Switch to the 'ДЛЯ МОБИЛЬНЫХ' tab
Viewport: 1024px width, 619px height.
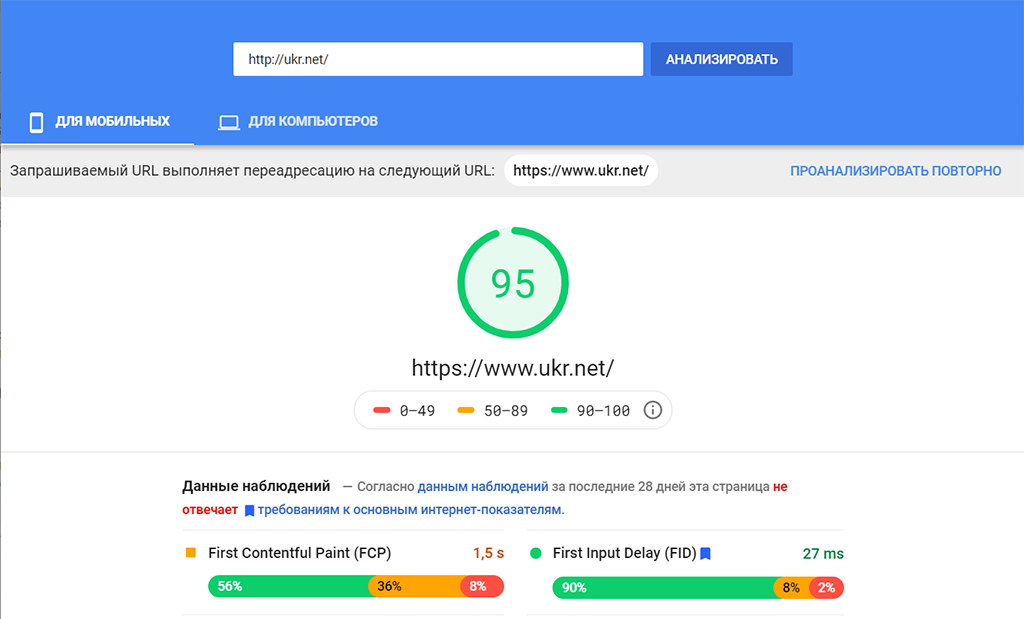coord(112,122)
